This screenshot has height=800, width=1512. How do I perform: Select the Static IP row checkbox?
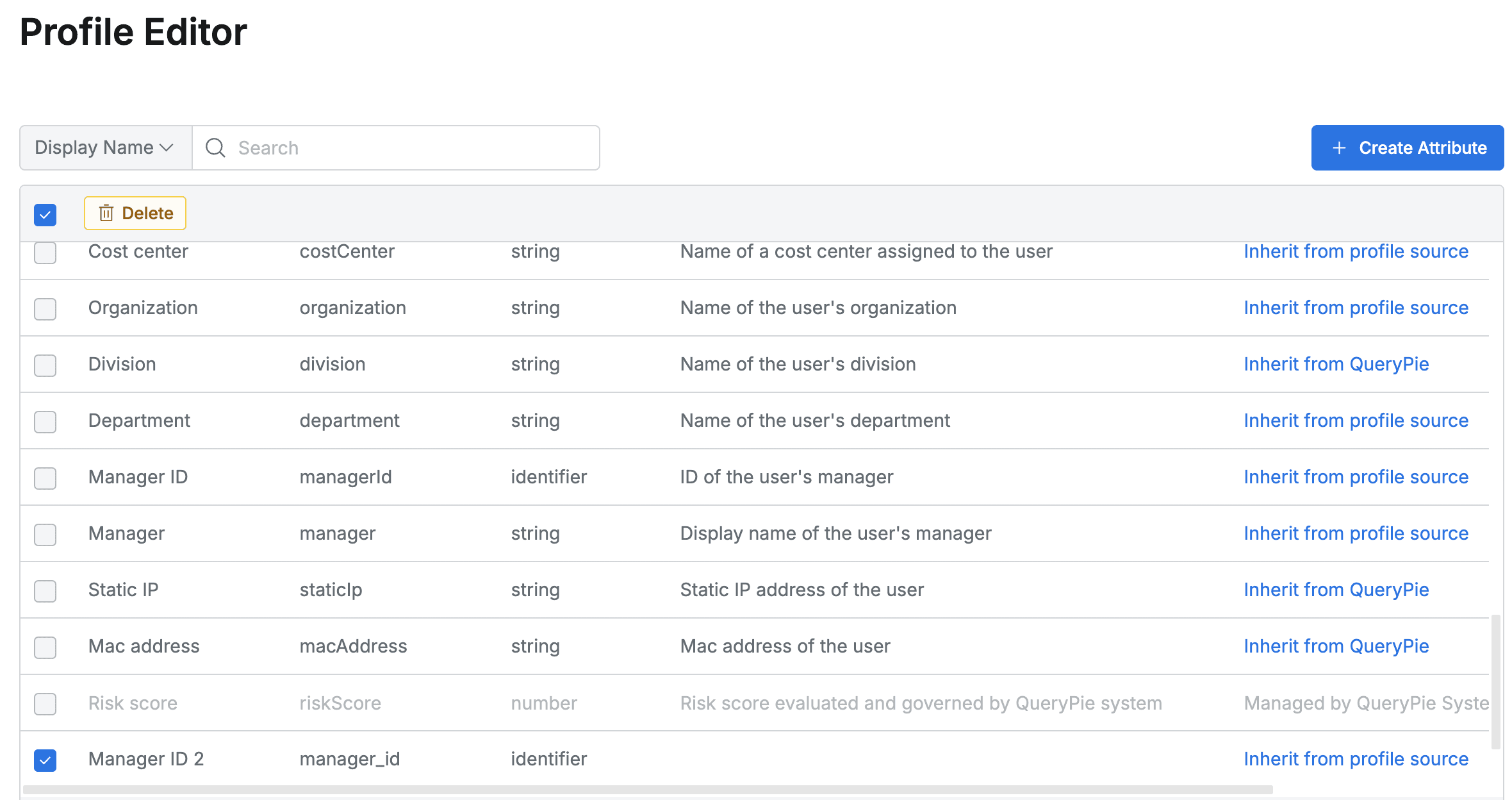tap(45, 591)
